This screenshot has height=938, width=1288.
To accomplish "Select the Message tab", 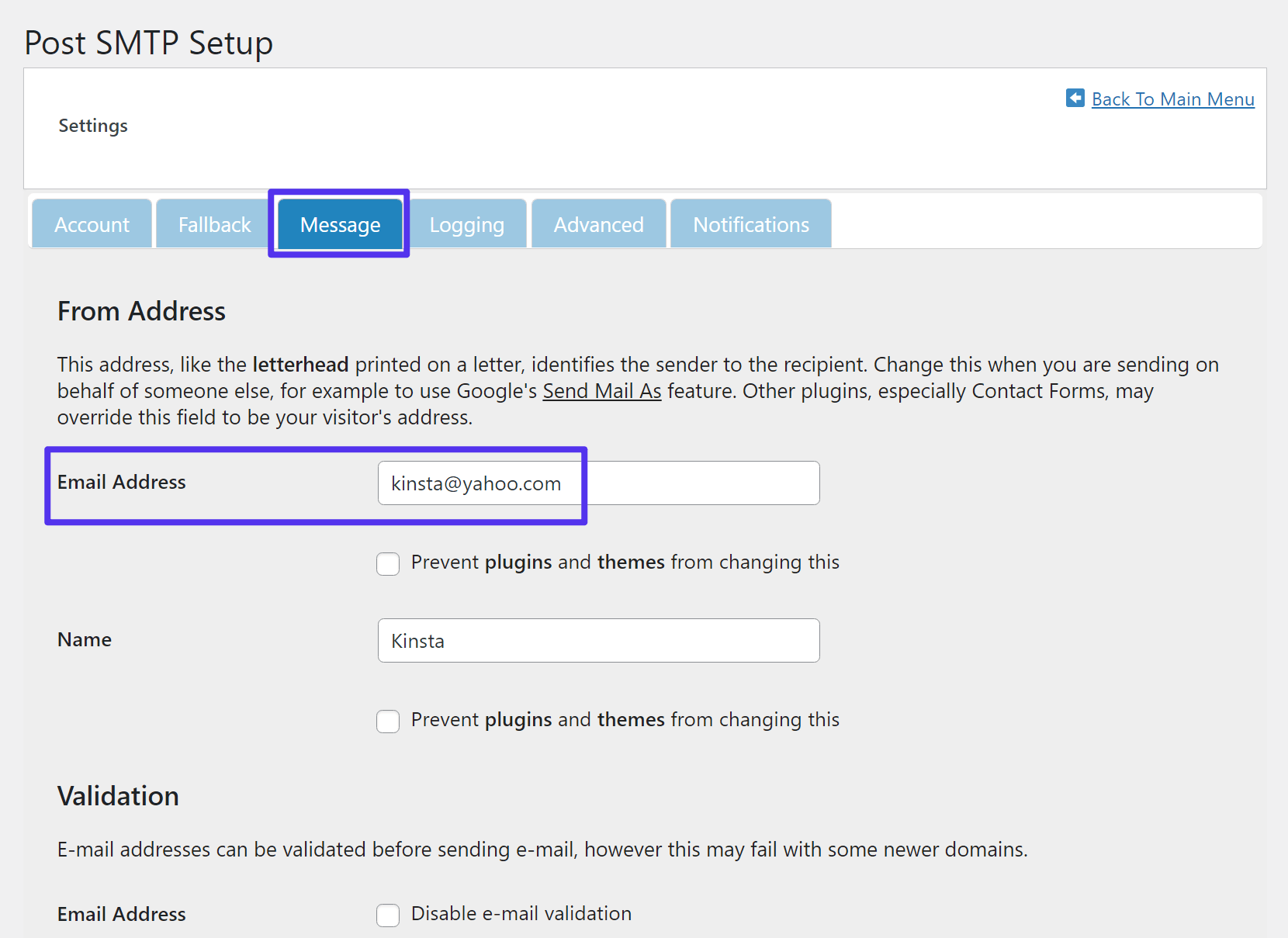I will pyautogui.click(x=339, y=224).
